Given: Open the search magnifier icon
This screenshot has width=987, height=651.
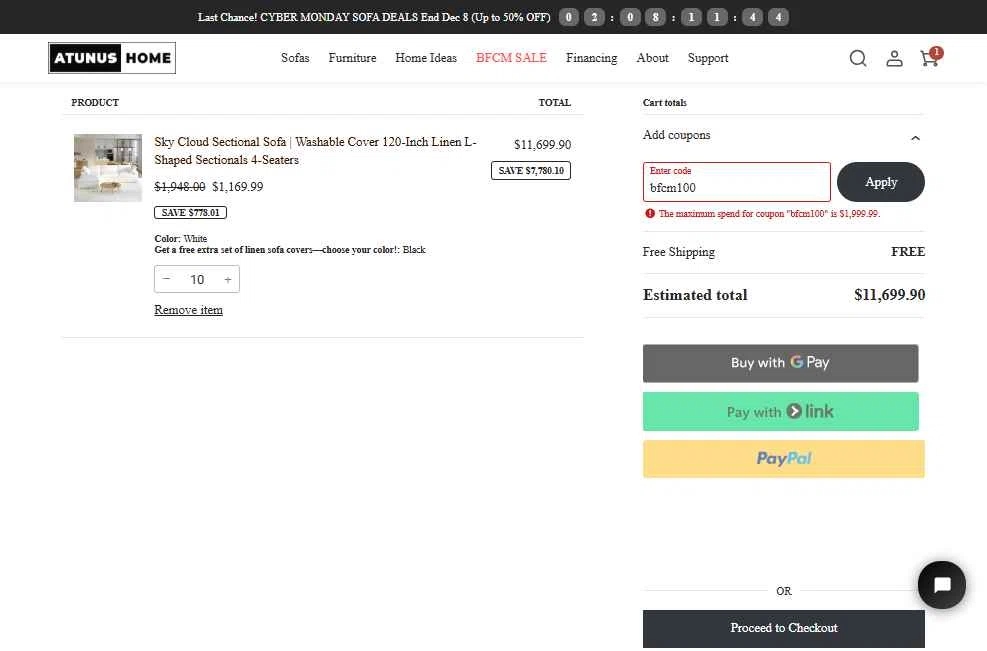Looking at the screenshot, I should pyautogui.click(x=857, y=58).
